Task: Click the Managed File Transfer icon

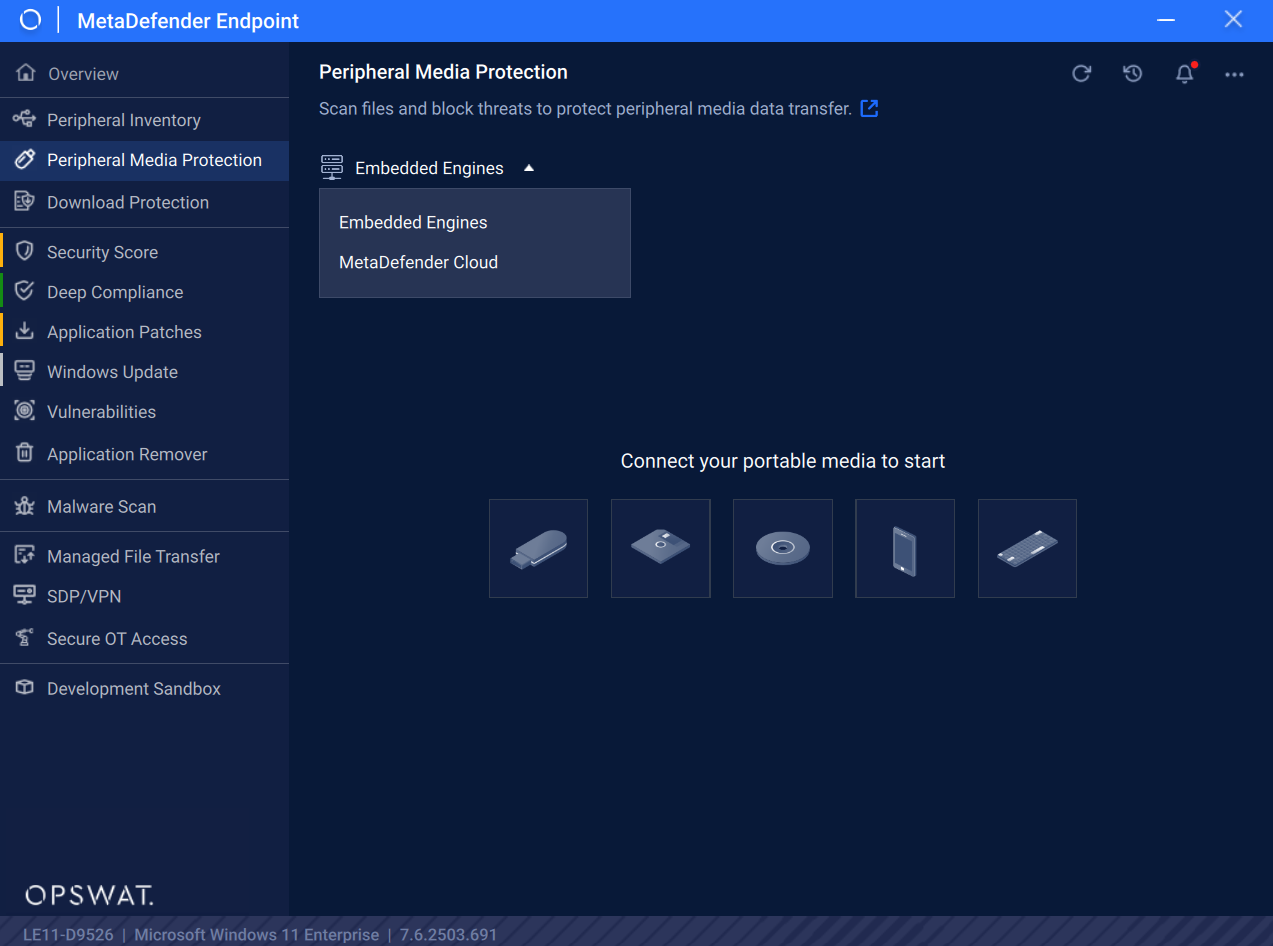Action: pos(25,556)
